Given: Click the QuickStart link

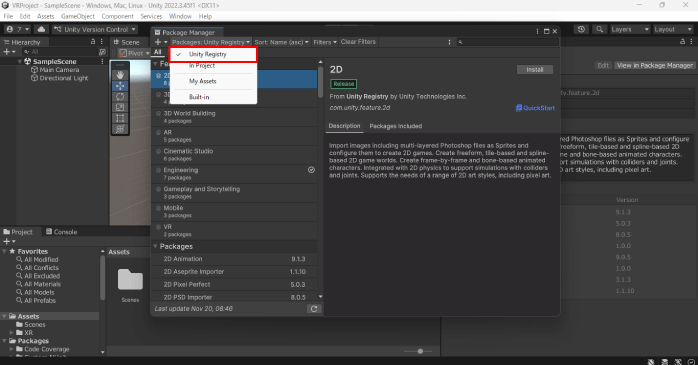Looking at the screenshot, I should pos(535,108).
